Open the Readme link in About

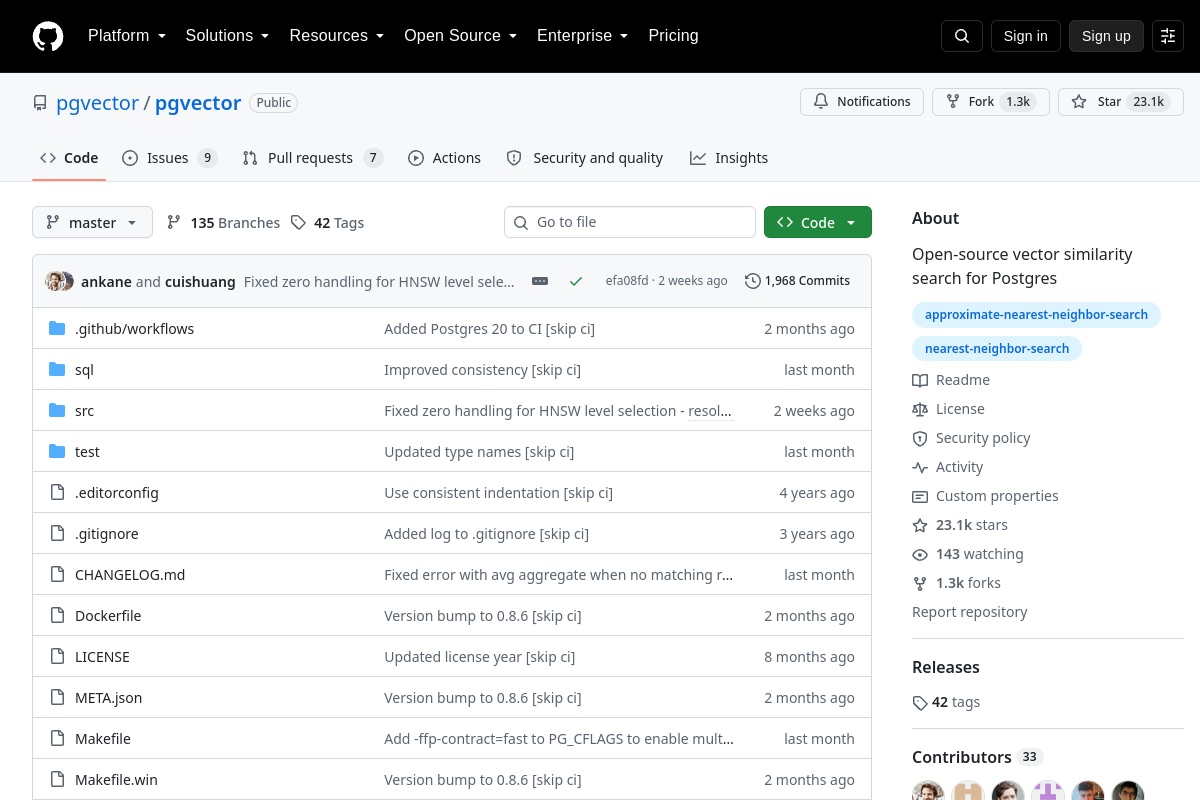pos(951,380)
